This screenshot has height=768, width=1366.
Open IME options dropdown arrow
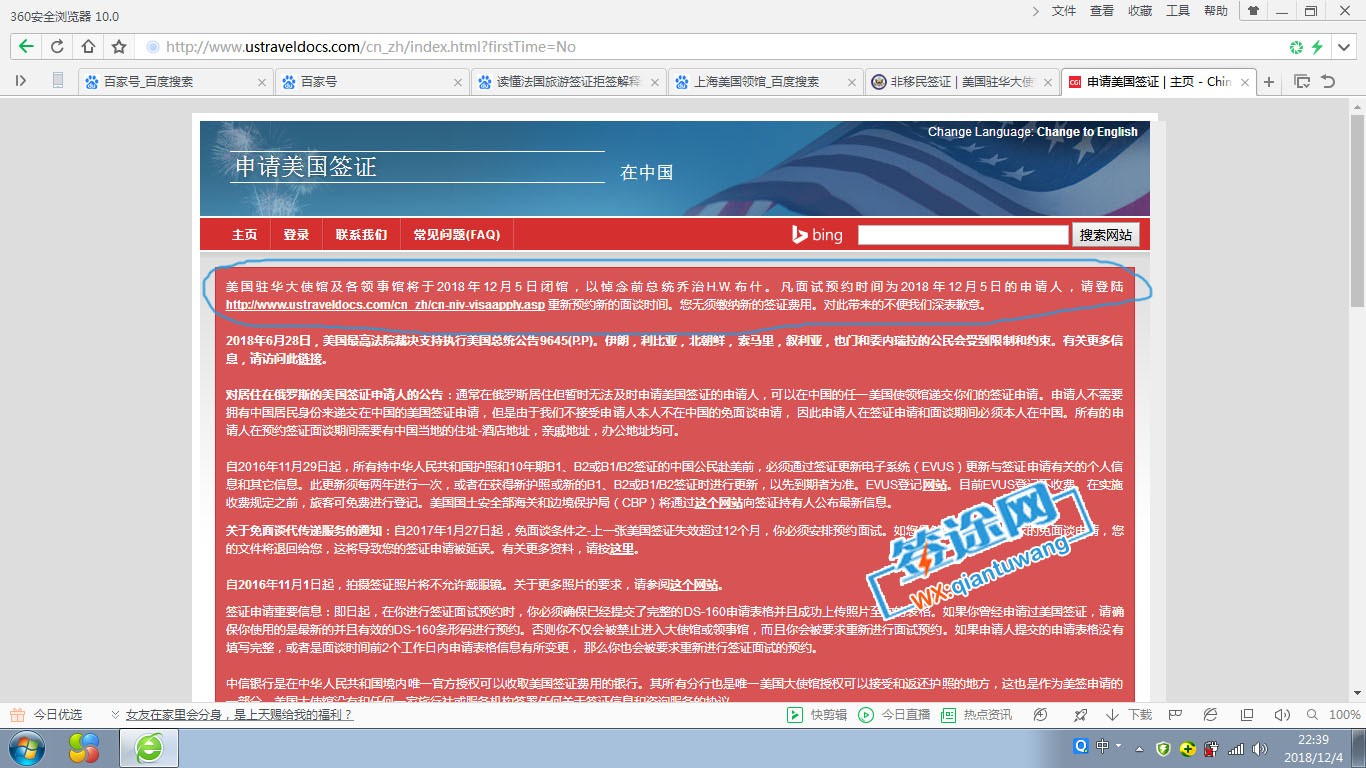click(x=1116, y=747)
